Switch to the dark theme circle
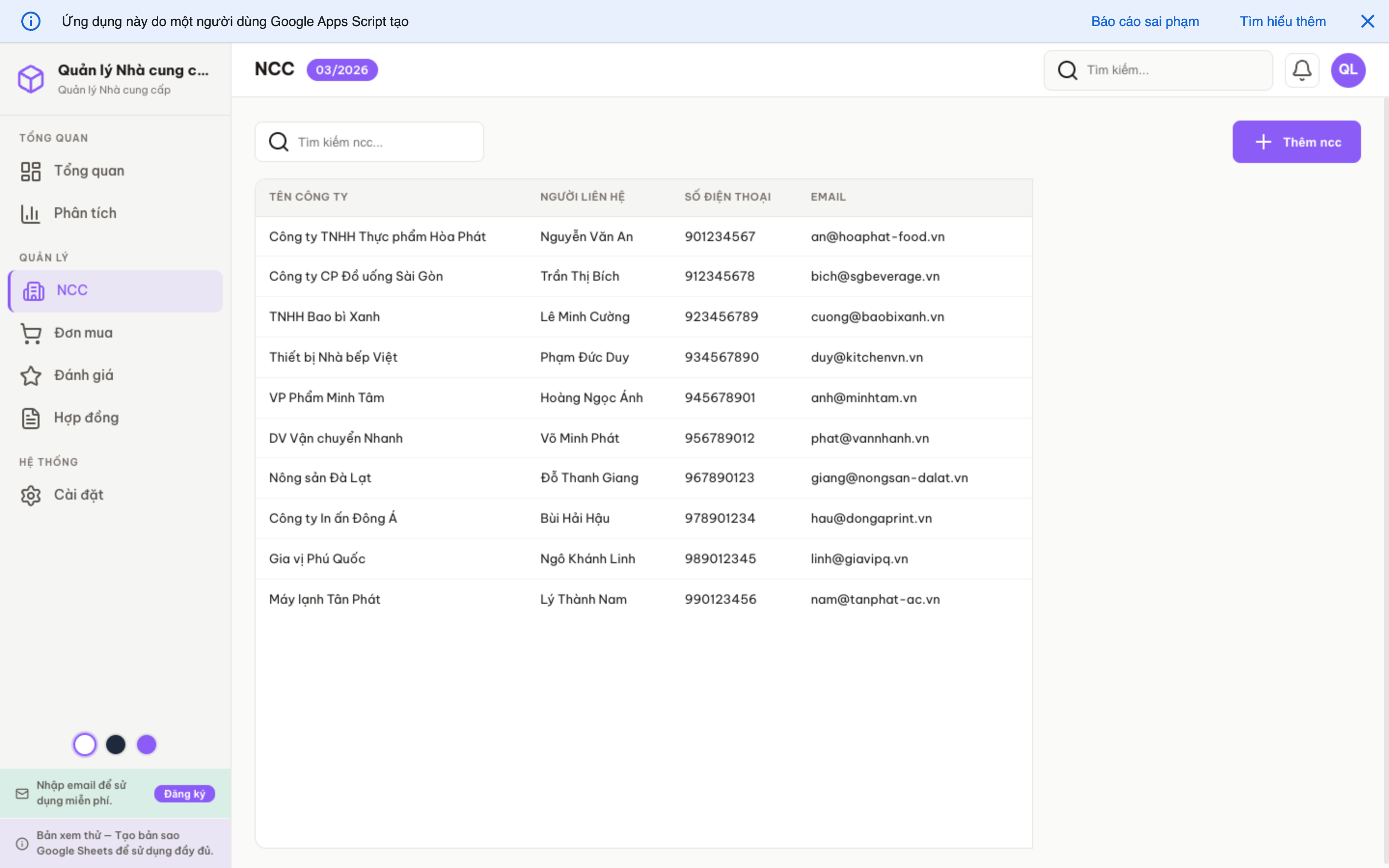This screenshot has width=1389, height=868. click(116, 744)
